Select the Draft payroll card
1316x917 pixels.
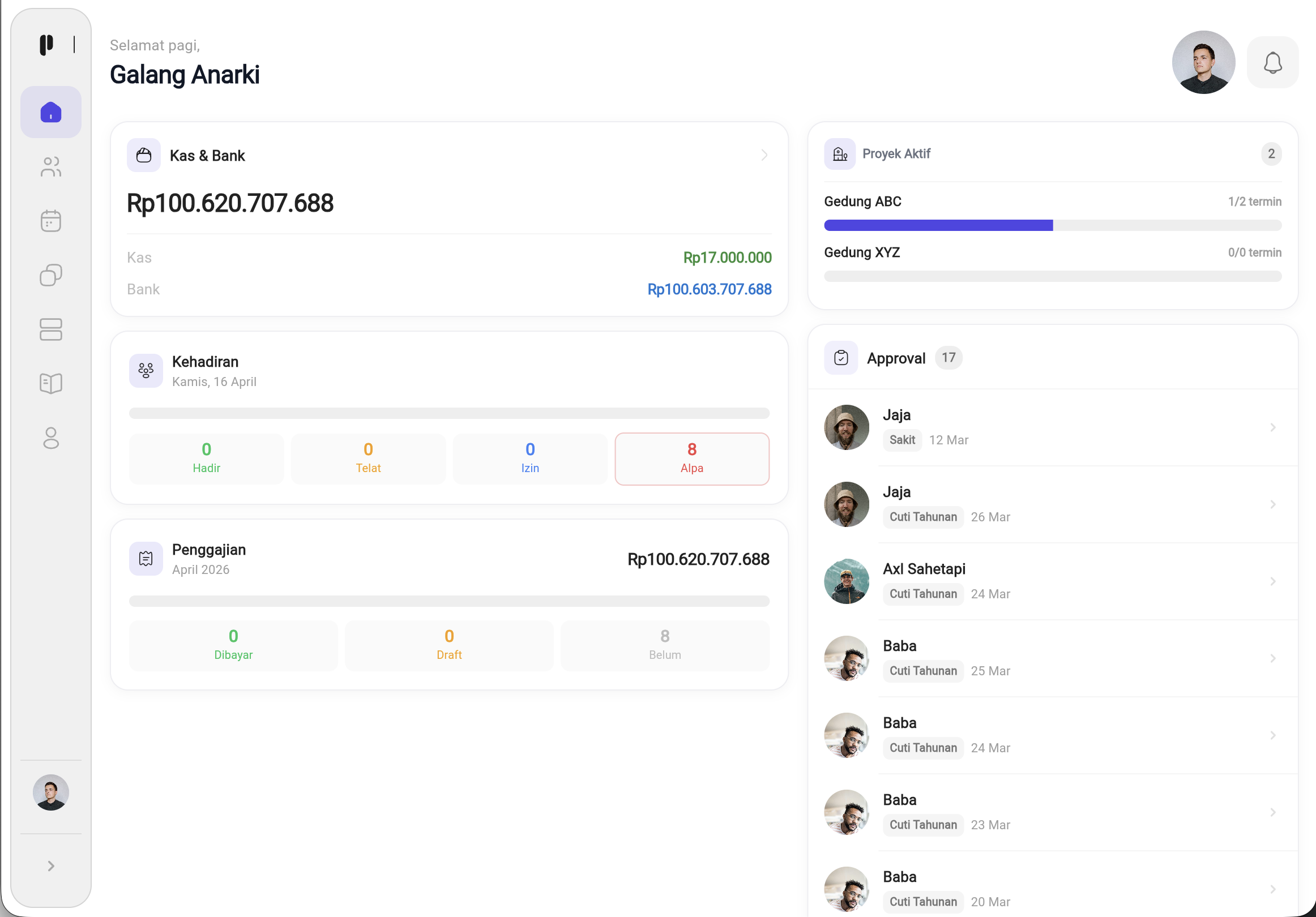pos(450,645)
